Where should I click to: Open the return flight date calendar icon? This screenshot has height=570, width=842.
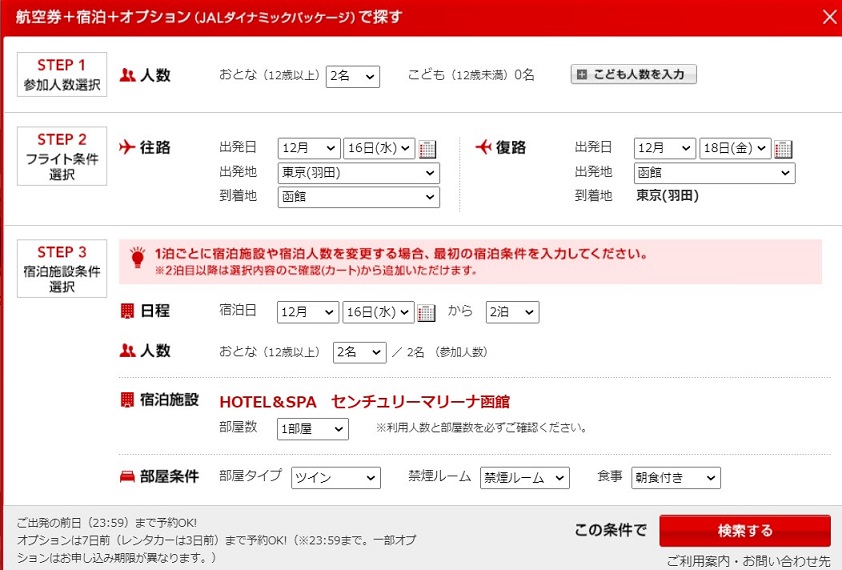(783, 149)
